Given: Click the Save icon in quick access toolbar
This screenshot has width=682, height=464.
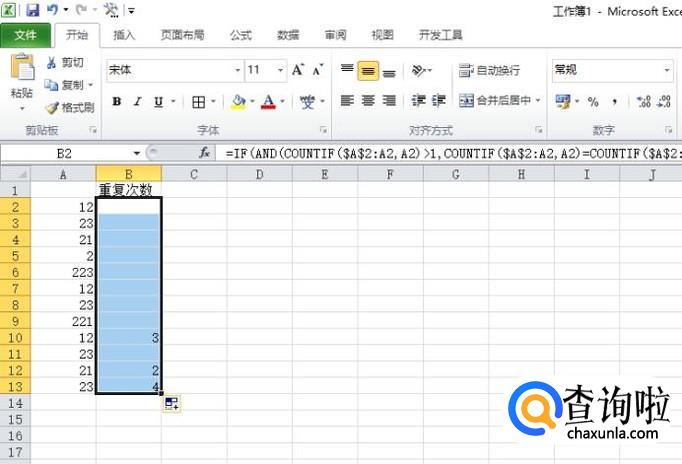Looking at the screenshot, I should coord(33,10).
